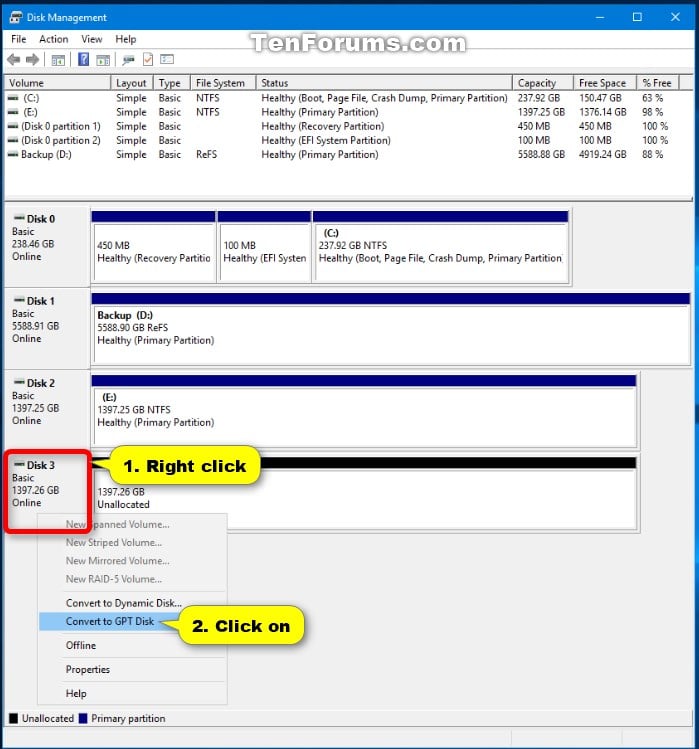This screenshot has height=749, width=699.
Task: Sort by the Volume column header
Action: [x=57, y=83]
